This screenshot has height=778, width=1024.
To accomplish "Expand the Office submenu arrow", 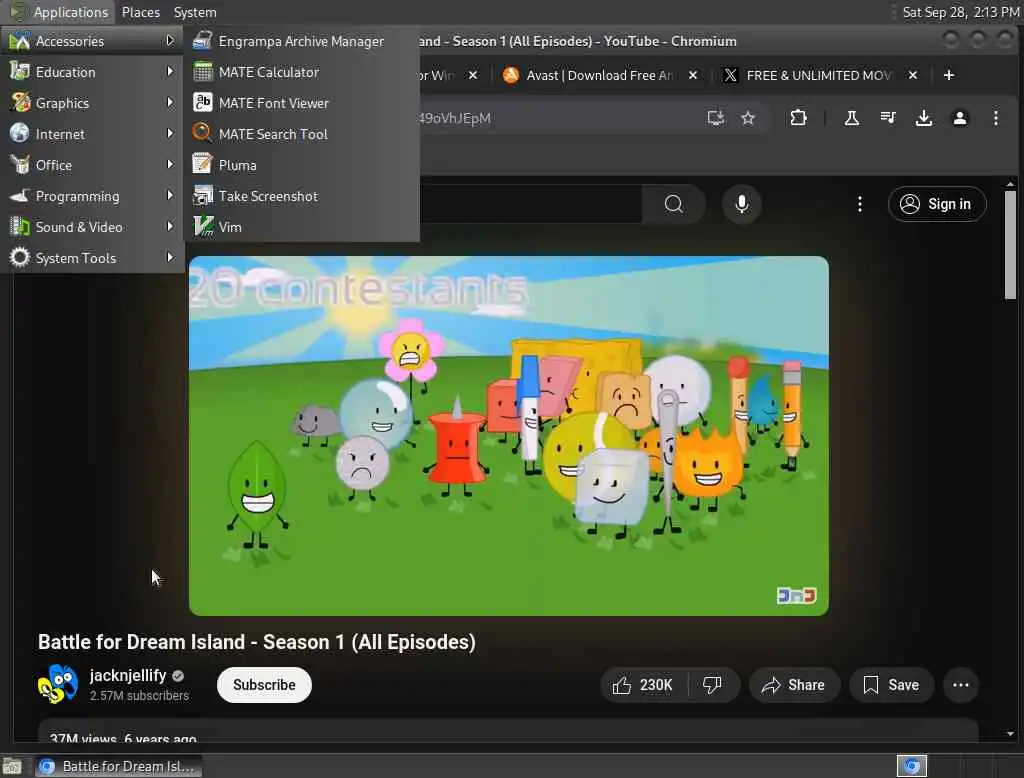I will [170, 164].
